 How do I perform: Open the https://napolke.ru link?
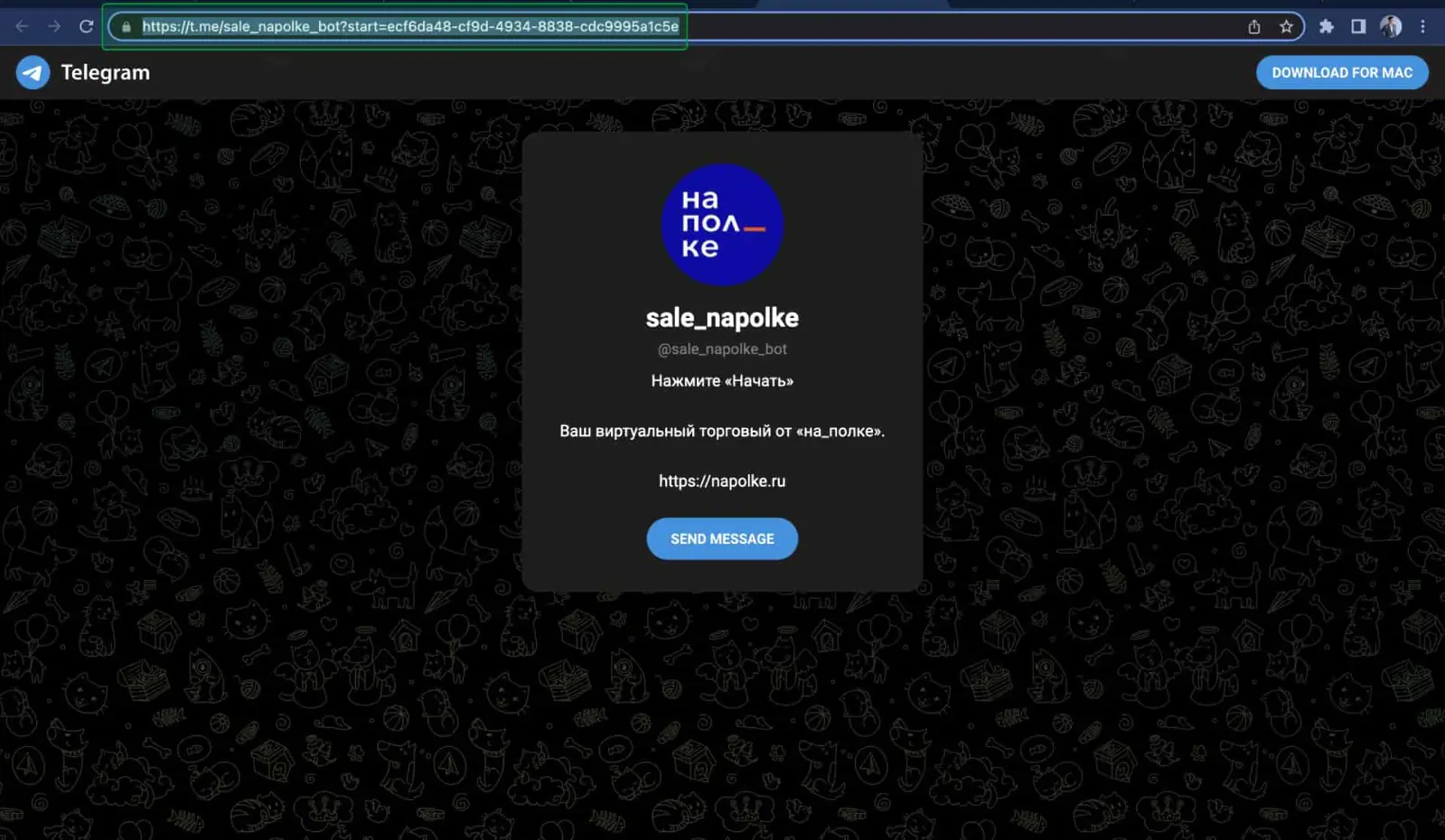coord(722,481)
